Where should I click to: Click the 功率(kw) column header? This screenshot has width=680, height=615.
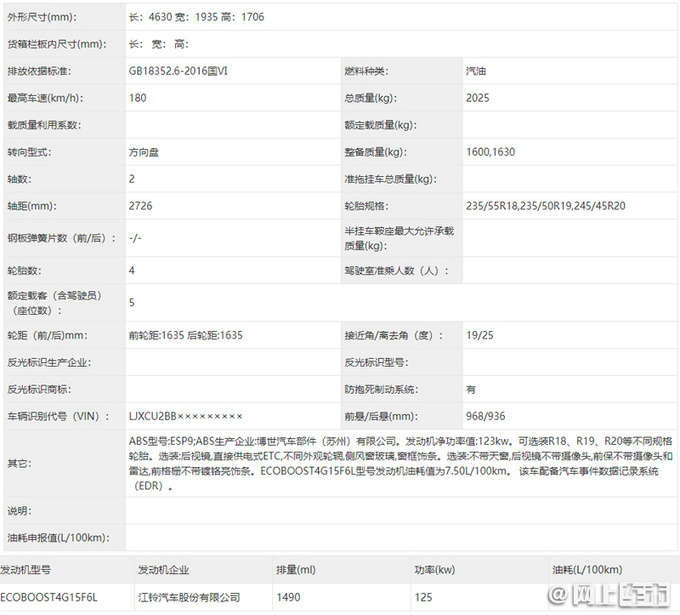435,570
